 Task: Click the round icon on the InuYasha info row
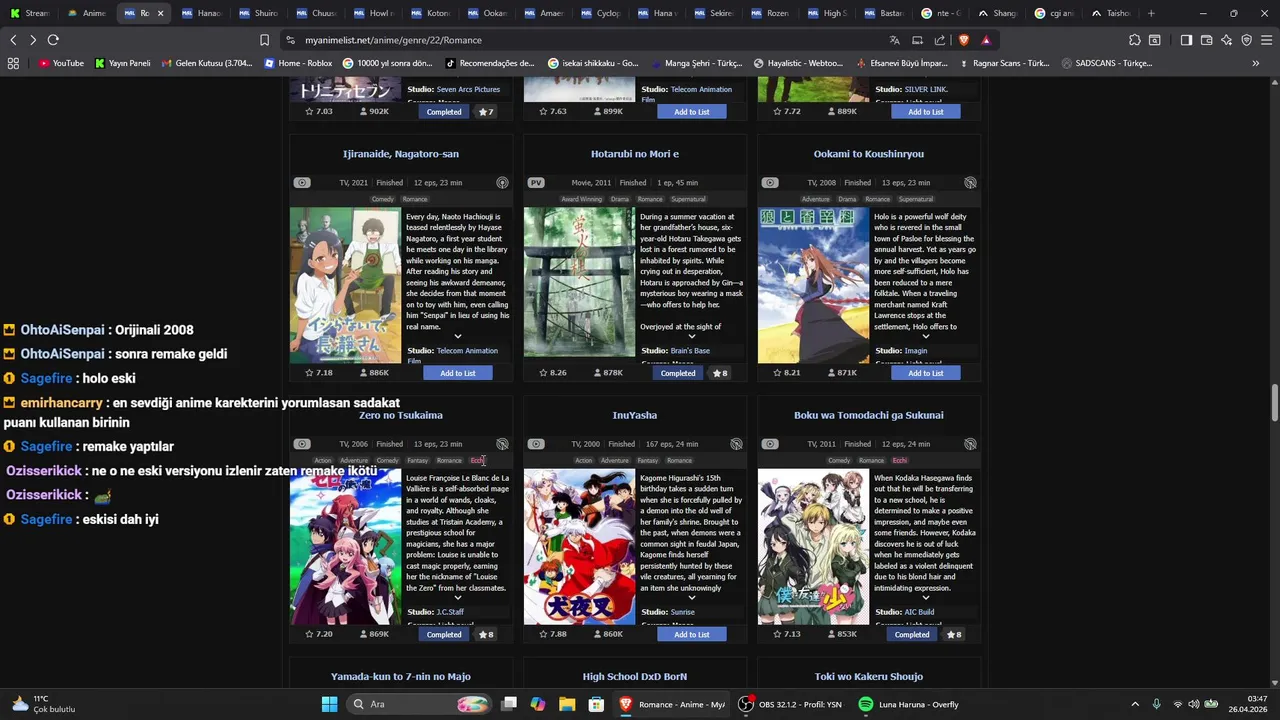[736, 444]
